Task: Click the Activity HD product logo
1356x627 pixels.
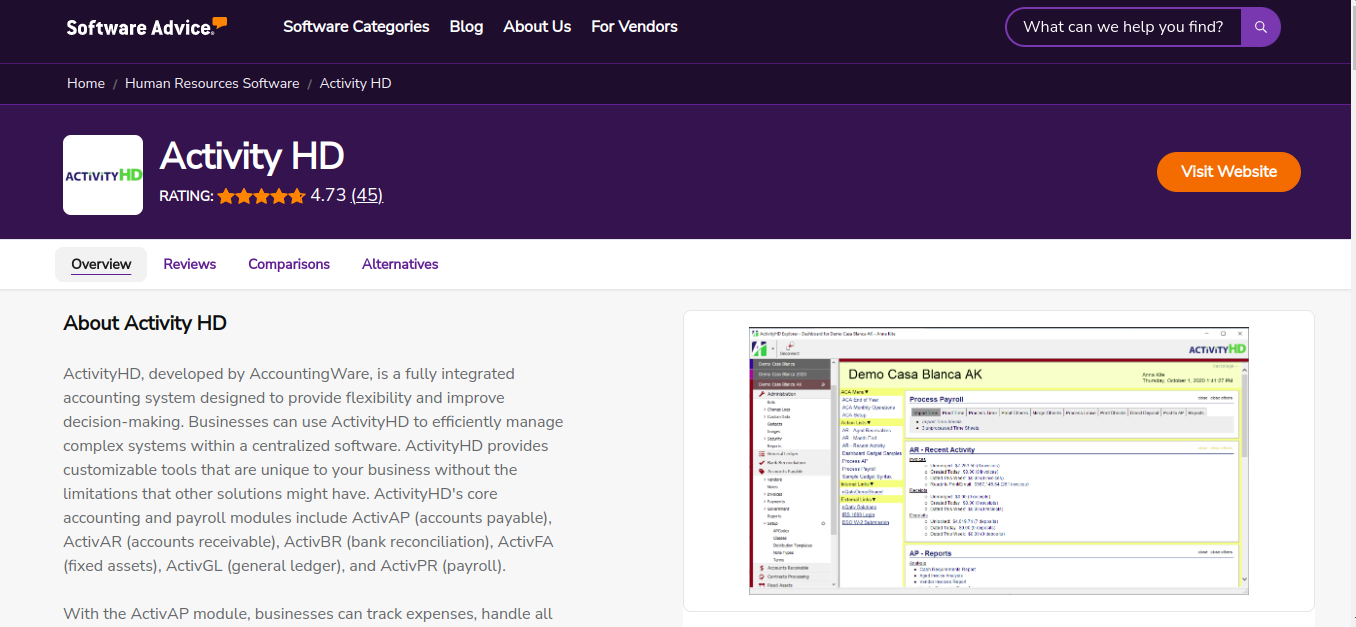Action: [103, 175]
